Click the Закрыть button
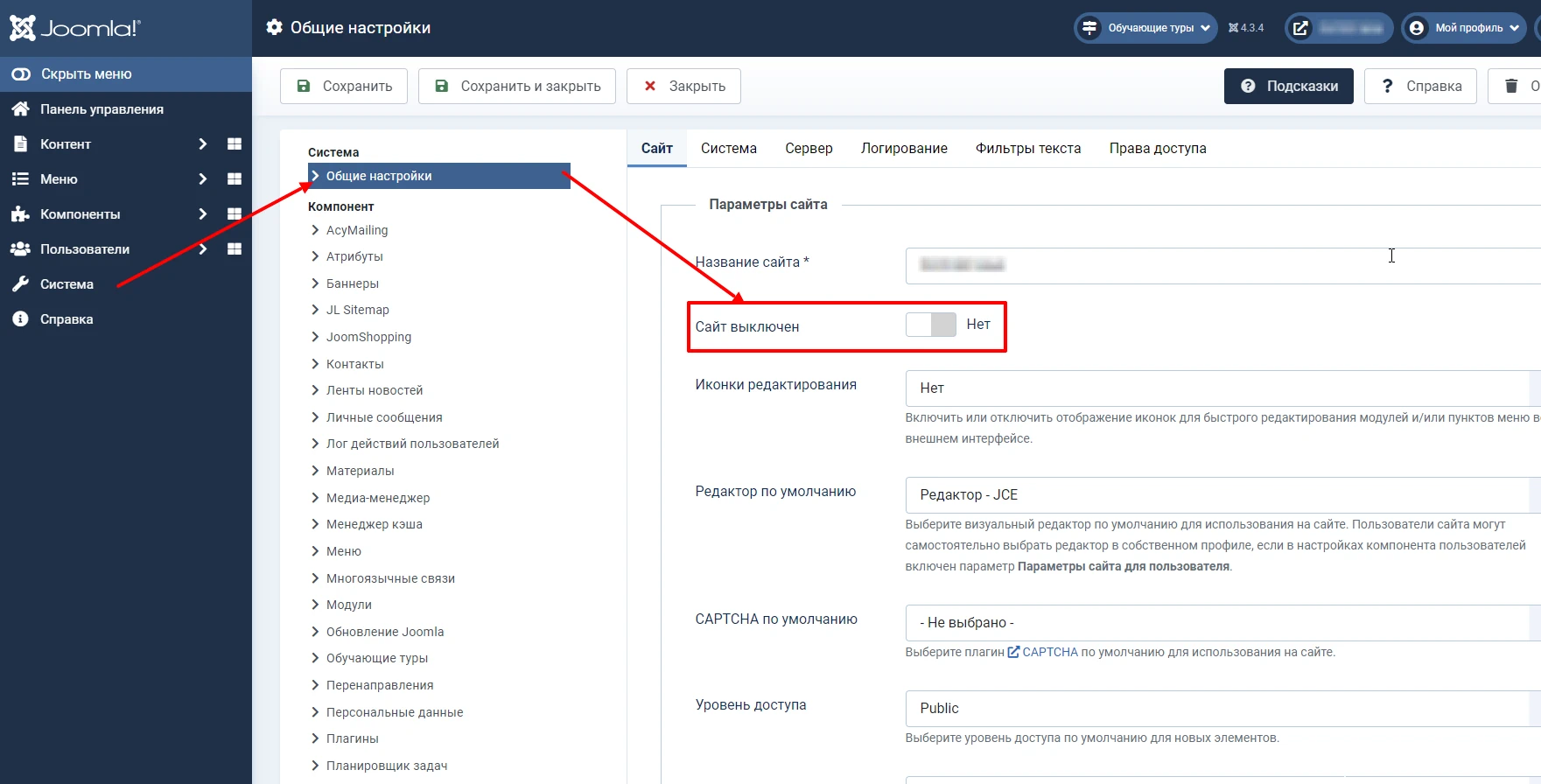This screenshot has width=1541, height=784. click(683, 86)
